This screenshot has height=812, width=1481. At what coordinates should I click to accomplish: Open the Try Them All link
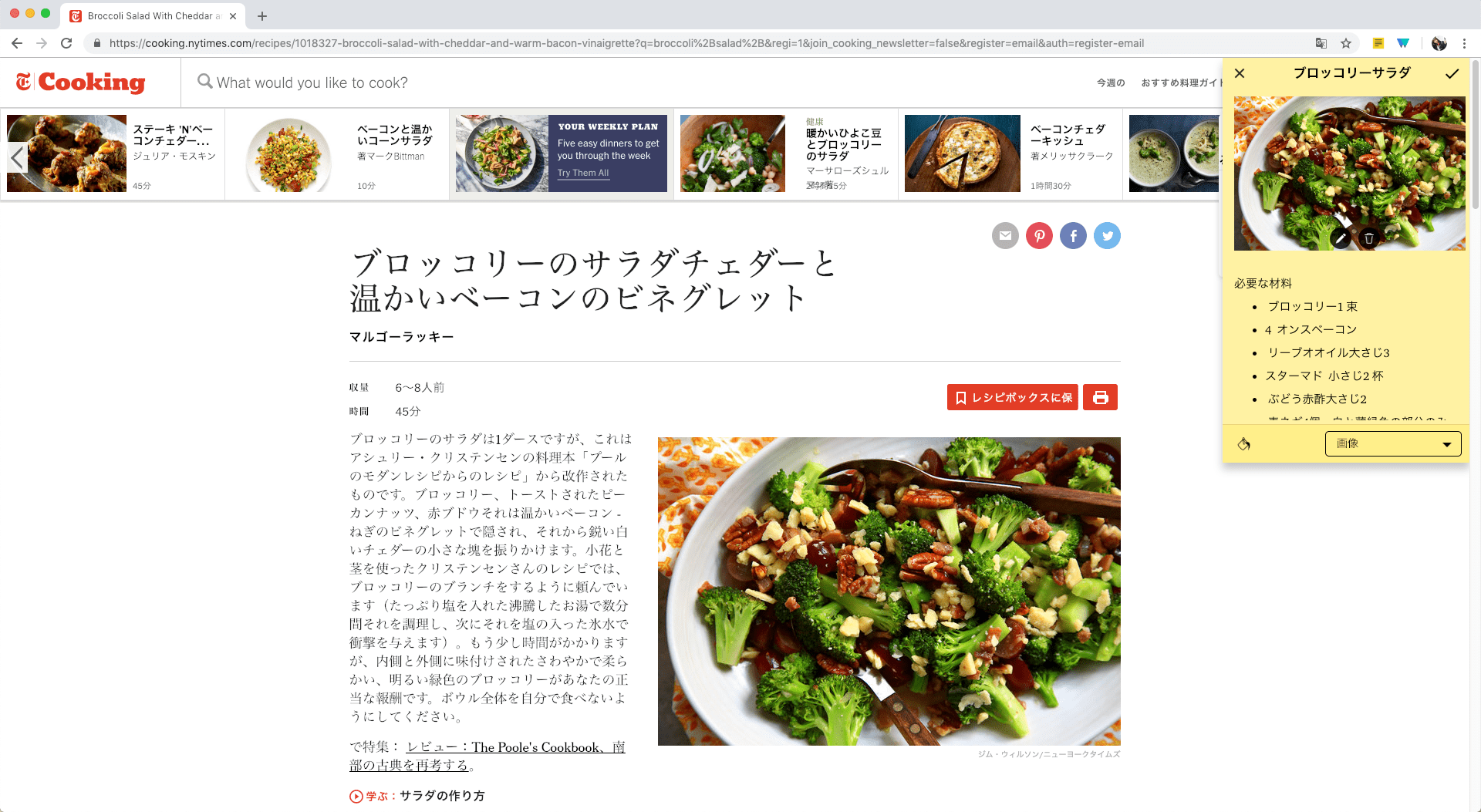[x=583, y=173]
